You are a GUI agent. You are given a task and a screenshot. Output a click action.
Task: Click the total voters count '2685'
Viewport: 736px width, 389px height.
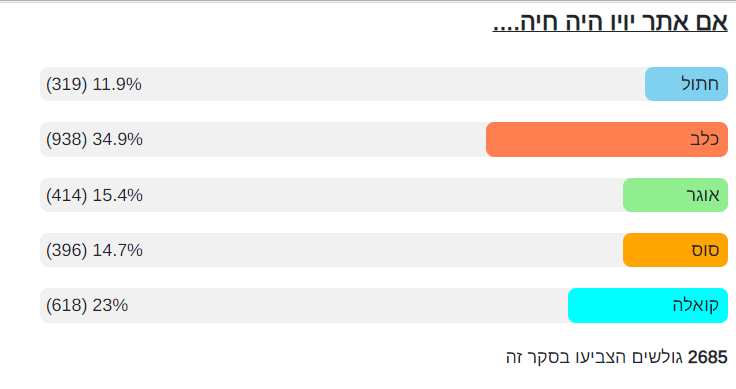707,358
